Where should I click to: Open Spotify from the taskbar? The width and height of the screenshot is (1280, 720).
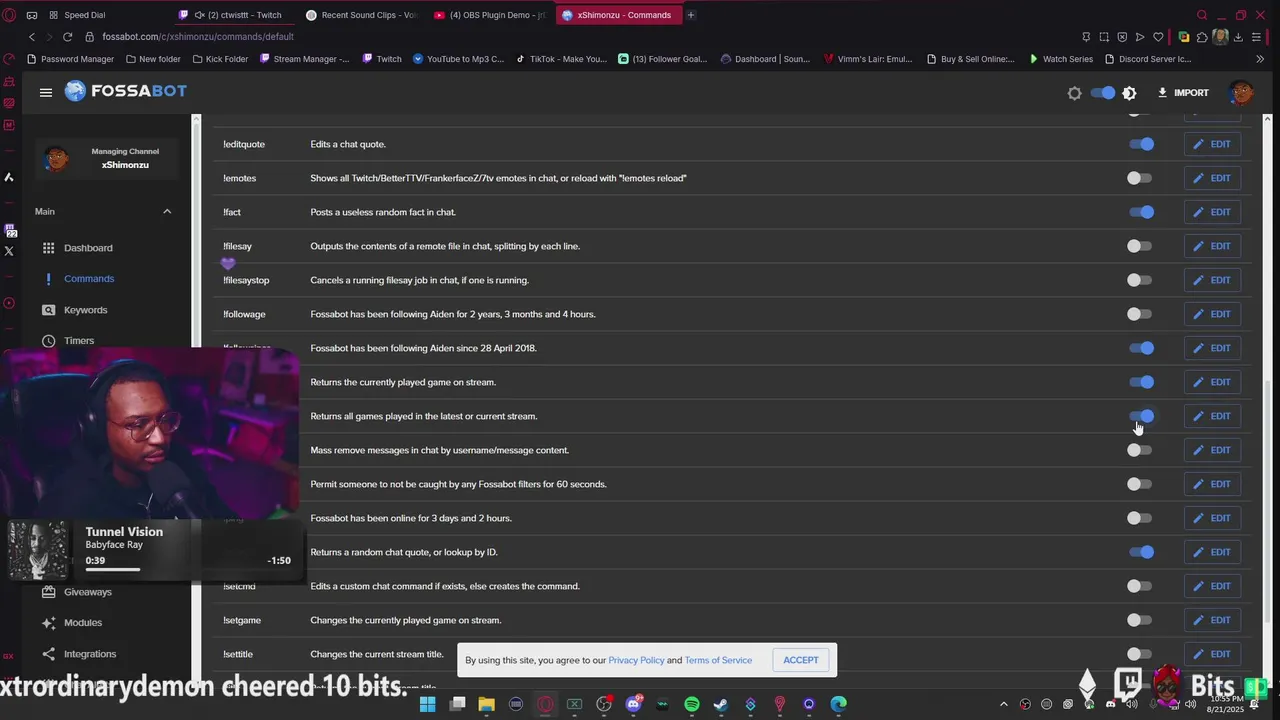(x=692, y=704)
